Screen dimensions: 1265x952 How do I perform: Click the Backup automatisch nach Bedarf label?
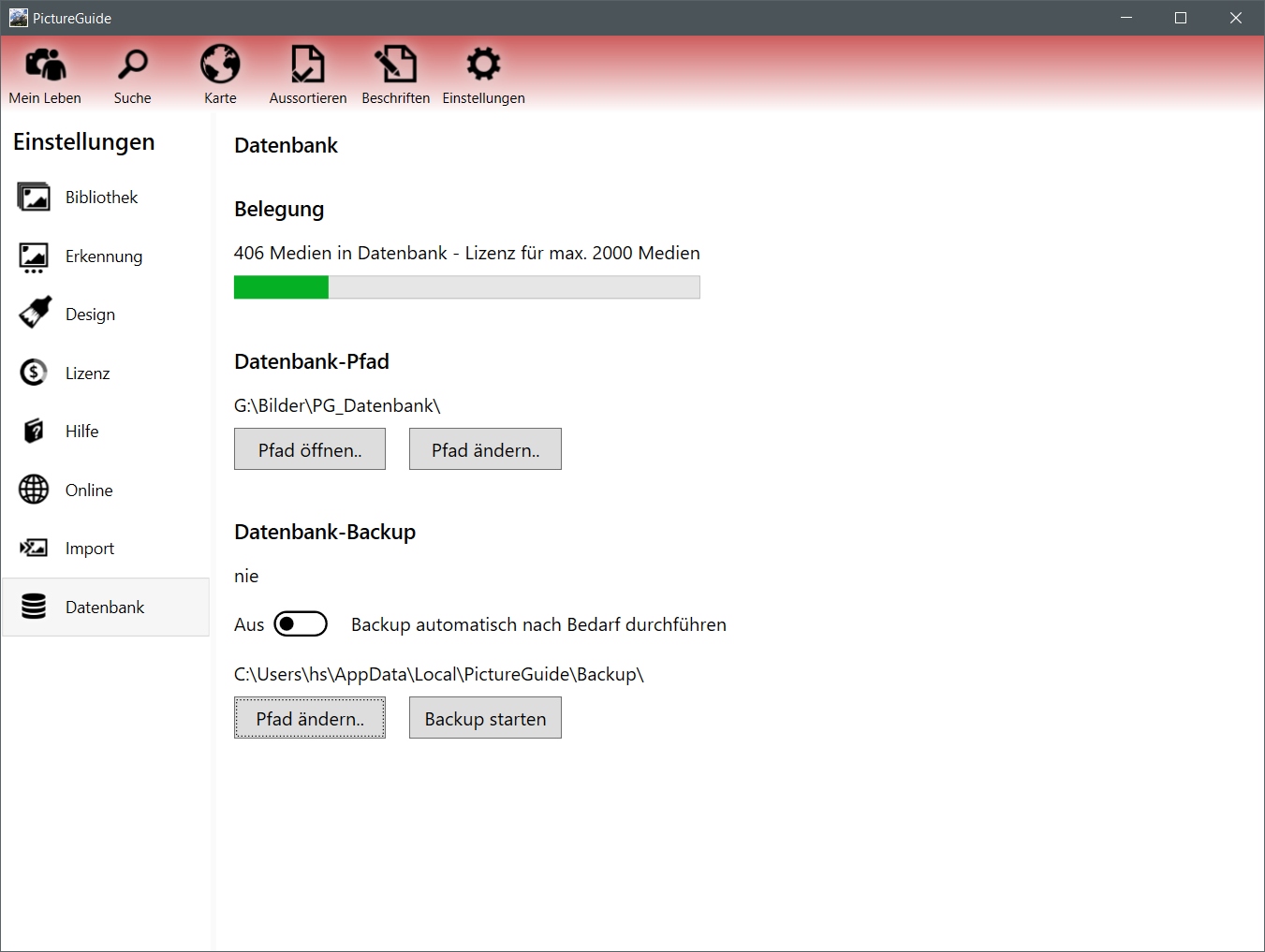[x=538, y=624]
